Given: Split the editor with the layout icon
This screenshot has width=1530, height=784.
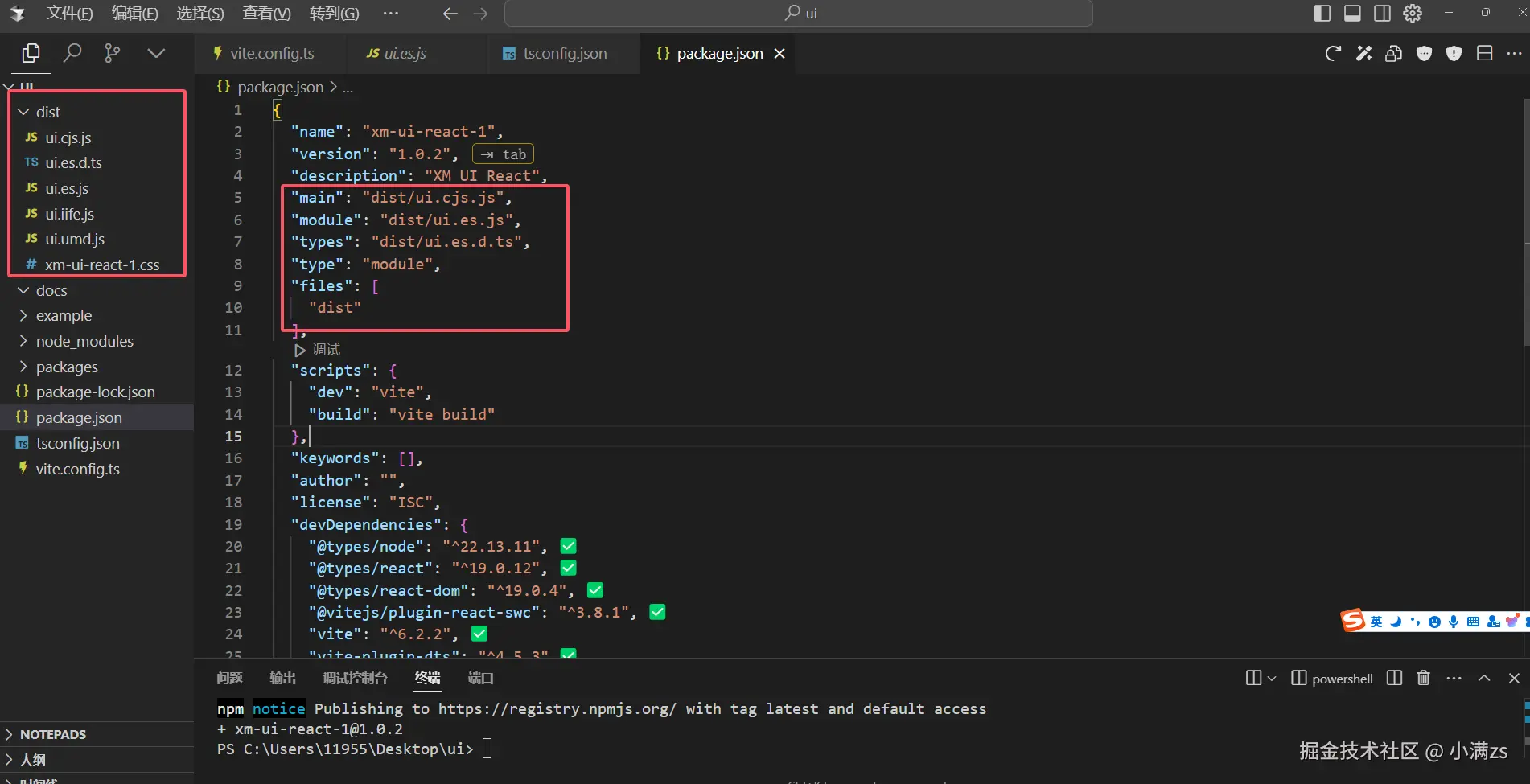Looking at the screenshot, I should click(x=1484, y=53).
